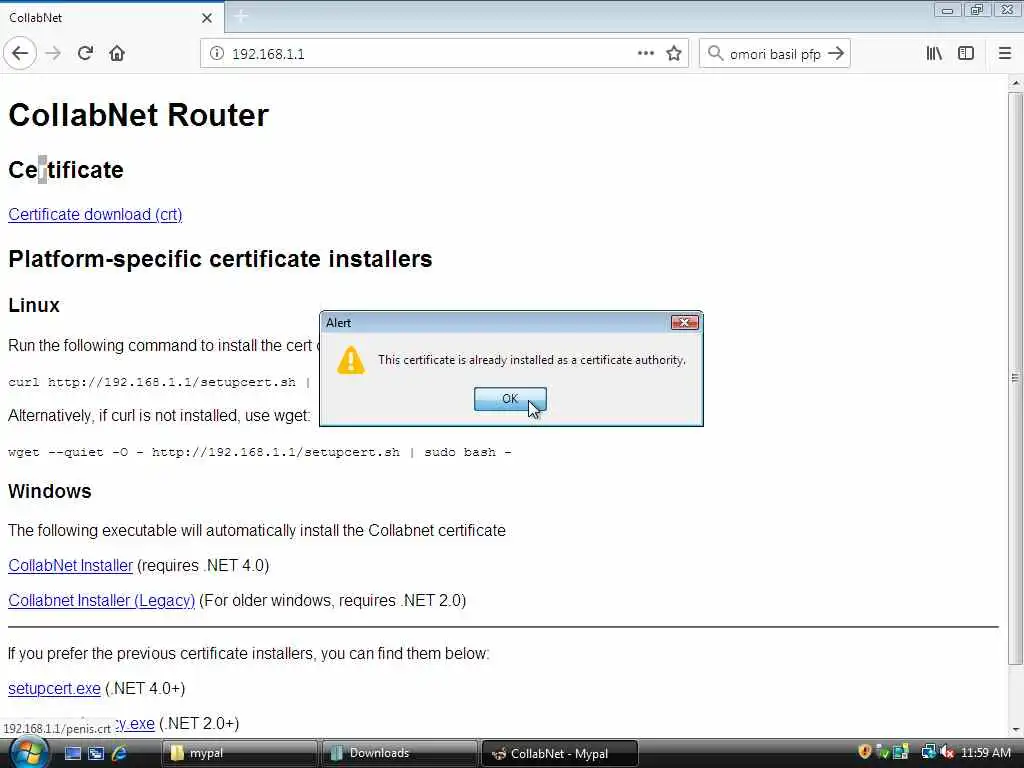1024x768 pixels.
Task: Click the scrollbar up arrow
Action: [1016, 84]
